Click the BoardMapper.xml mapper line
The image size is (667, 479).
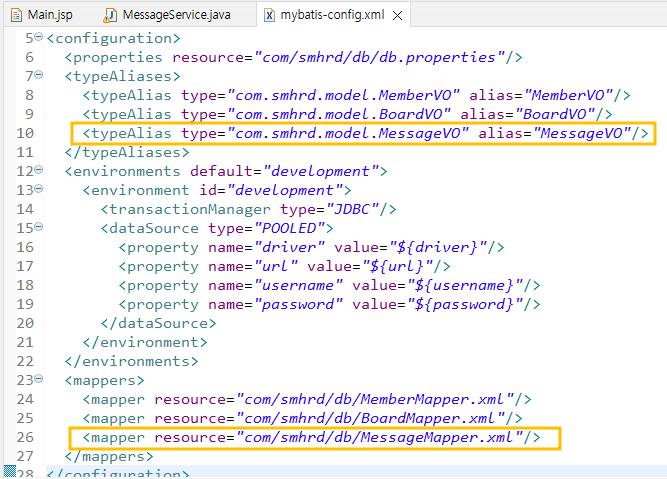(x=302, y=418)
